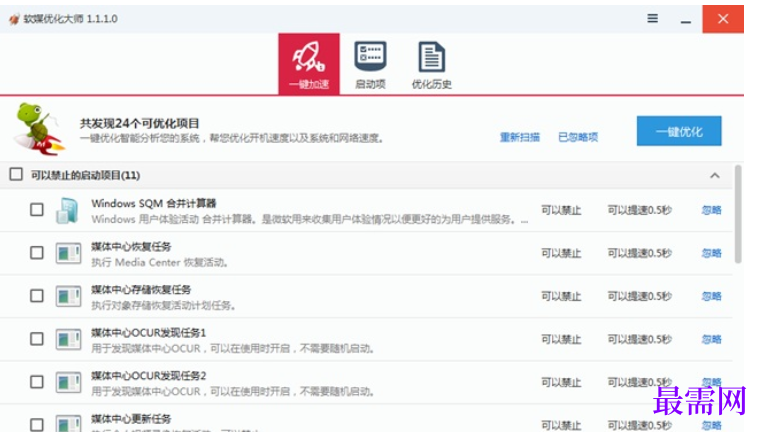Open the hamburger menu in title bar

(x=652, y=19)
